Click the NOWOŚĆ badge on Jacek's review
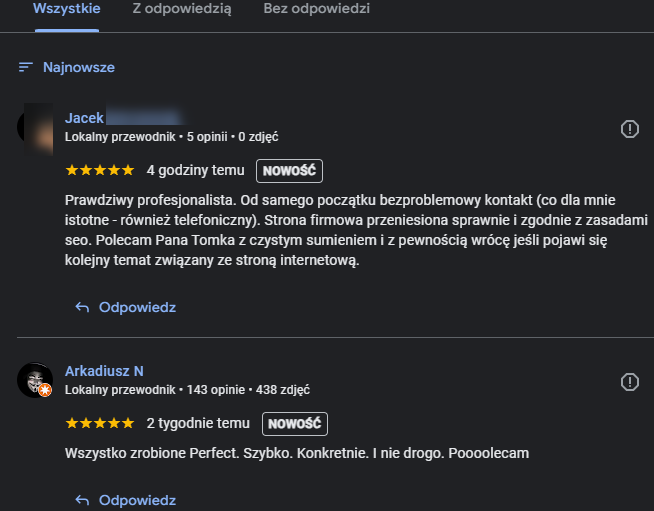 (289, 171)
